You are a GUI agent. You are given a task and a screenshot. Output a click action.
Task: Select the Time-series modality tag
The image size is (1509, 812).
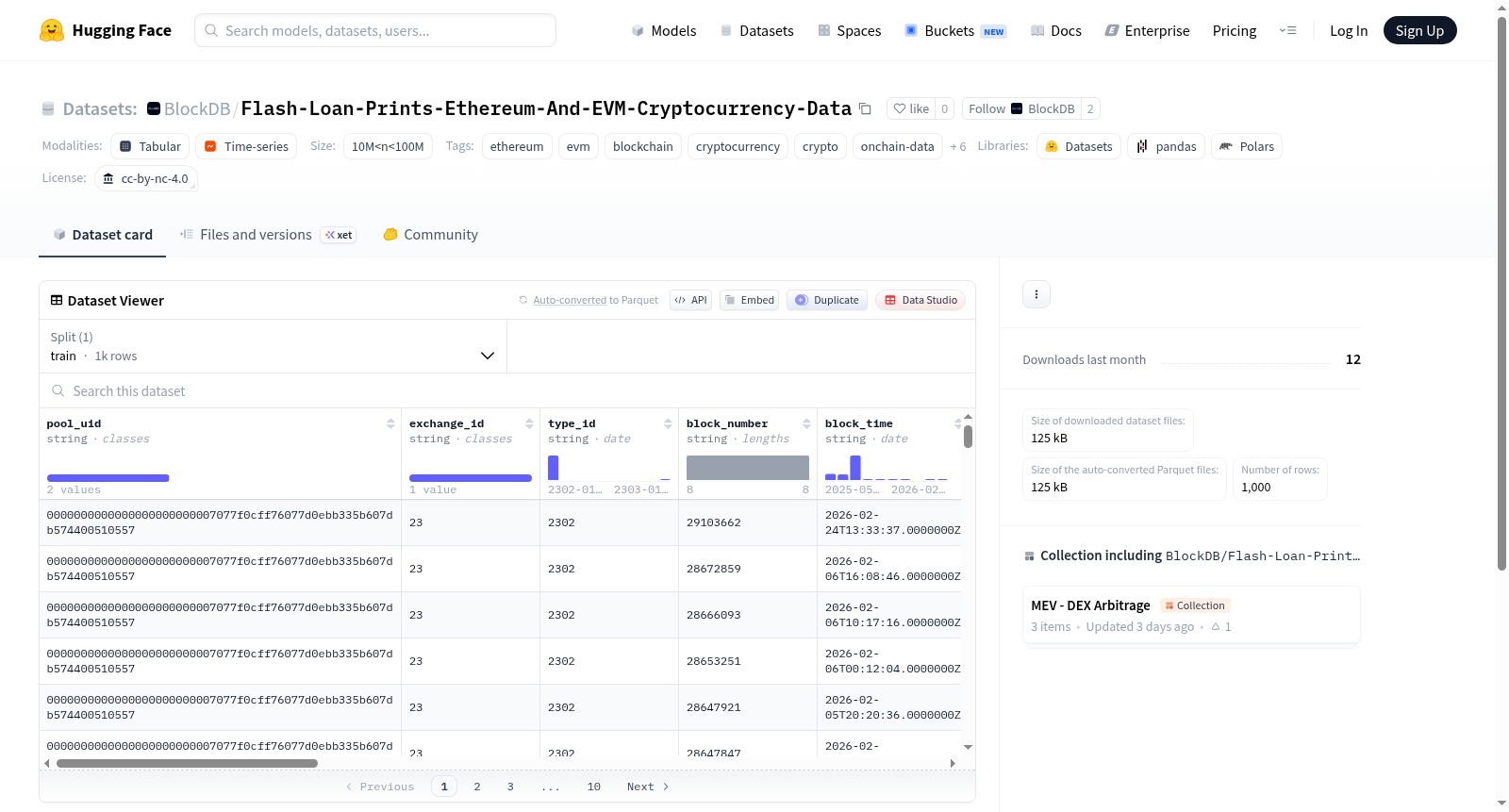[x=246, y=146]
